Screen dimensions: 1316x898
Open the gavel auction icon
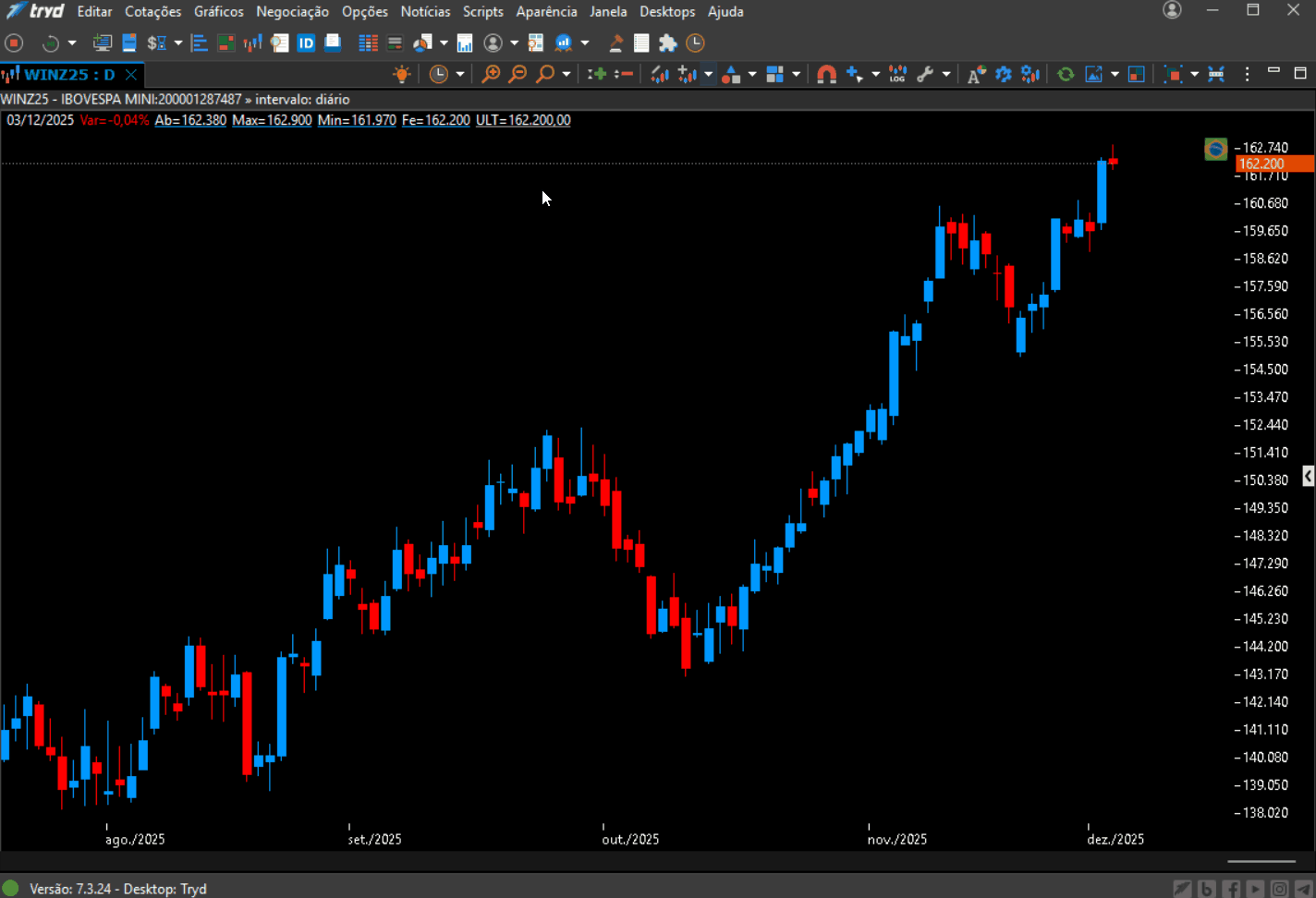(615, 42)
